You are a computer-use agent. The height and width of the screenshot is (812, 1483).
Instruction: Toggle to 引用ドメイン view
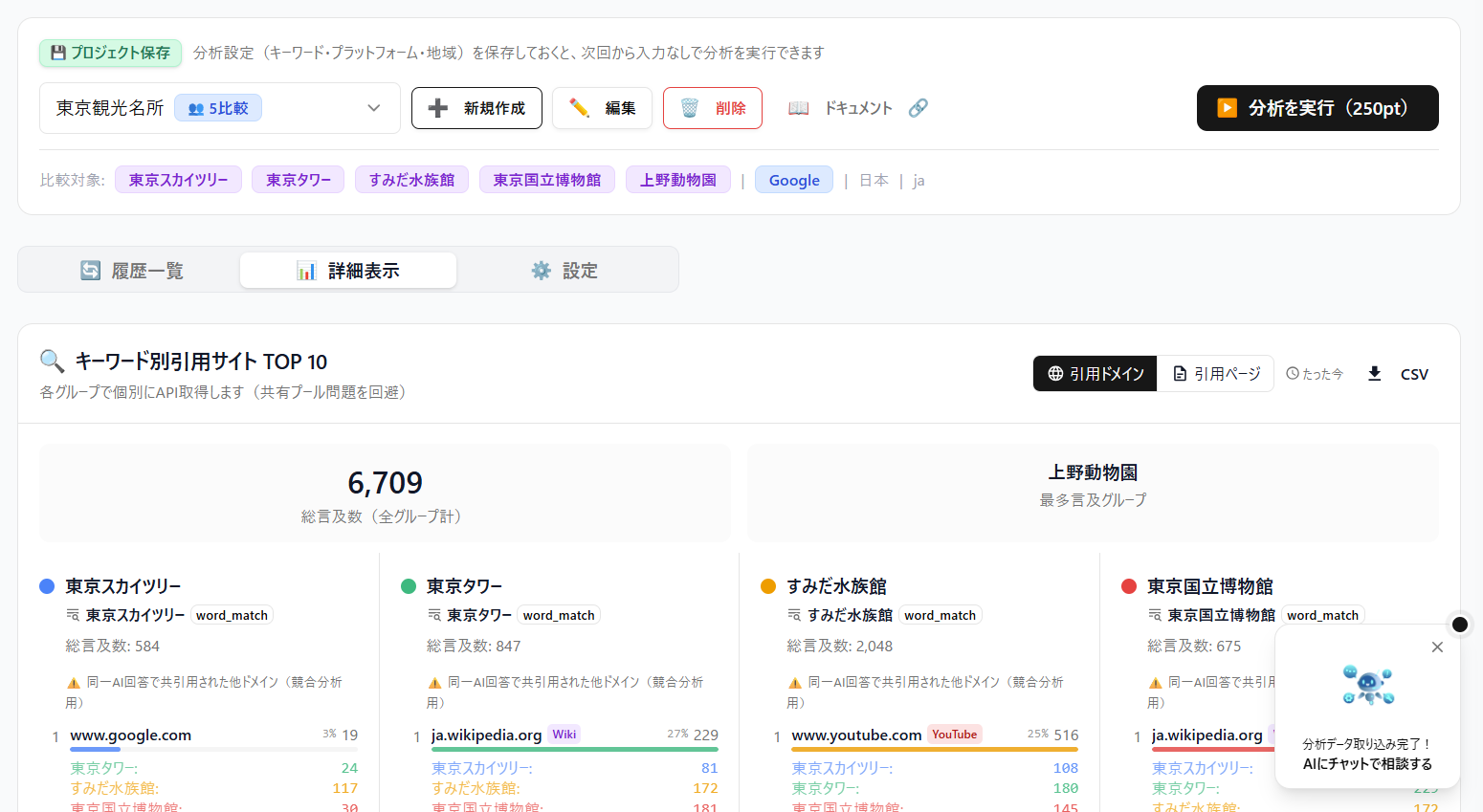(x=1096, y=374)
